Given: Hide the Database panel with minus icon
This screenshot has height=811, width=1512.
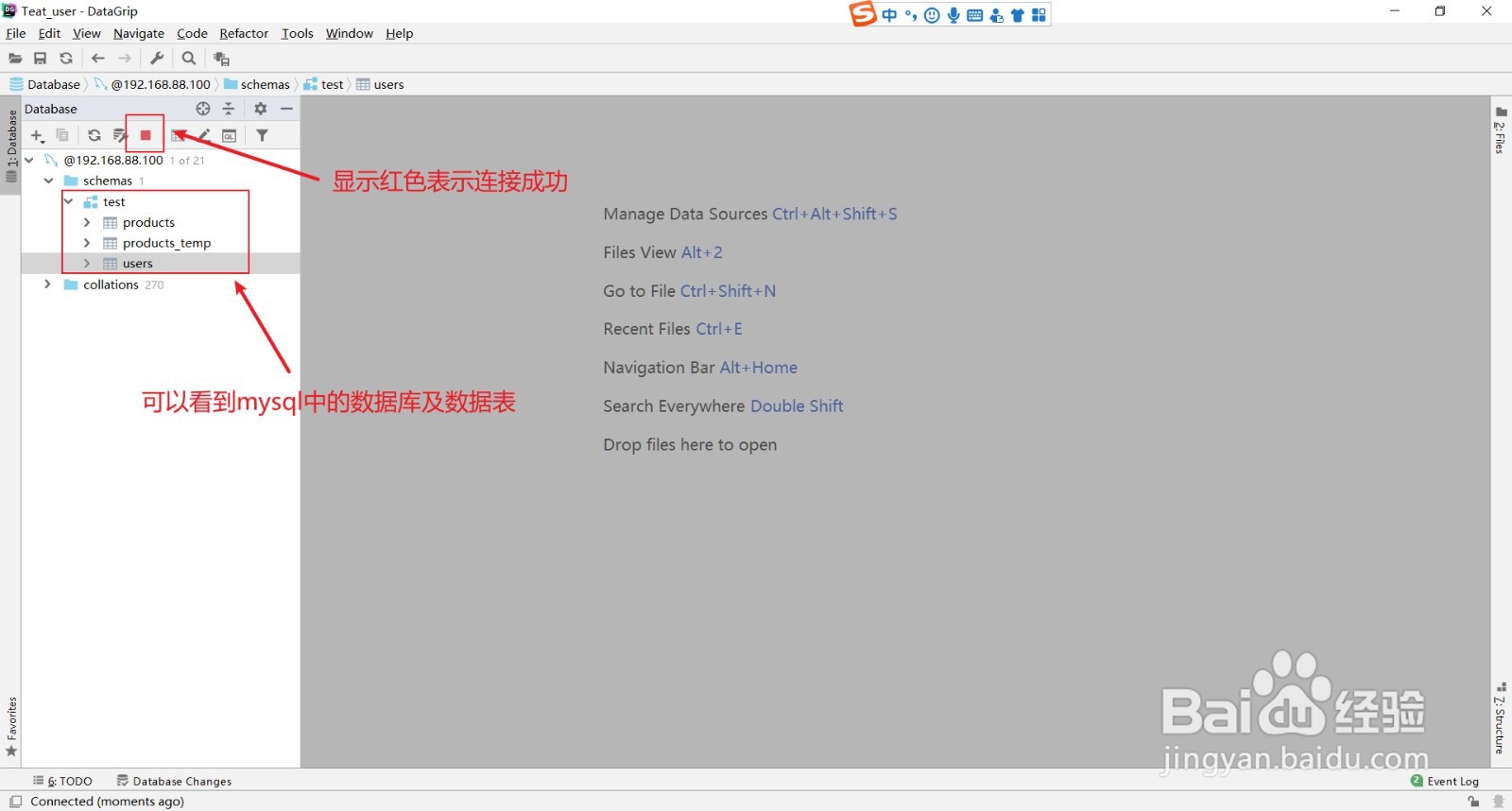Looking at the screenshot, I should (286, 109).
